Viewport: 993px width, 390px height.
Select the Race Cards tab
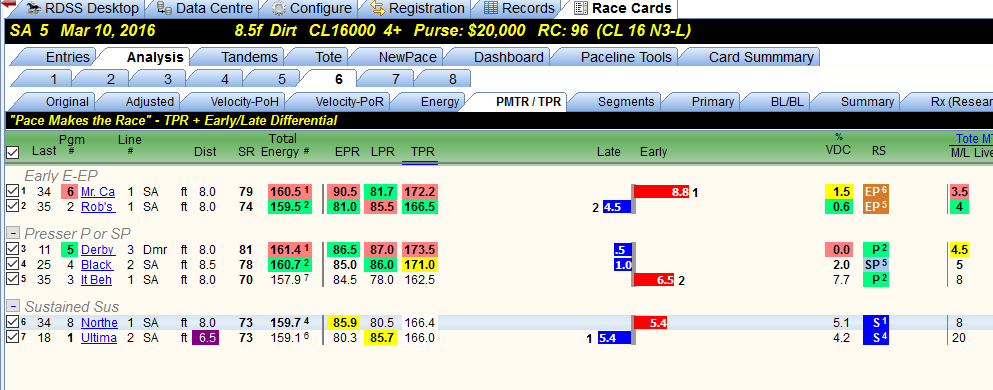(624, 8)
